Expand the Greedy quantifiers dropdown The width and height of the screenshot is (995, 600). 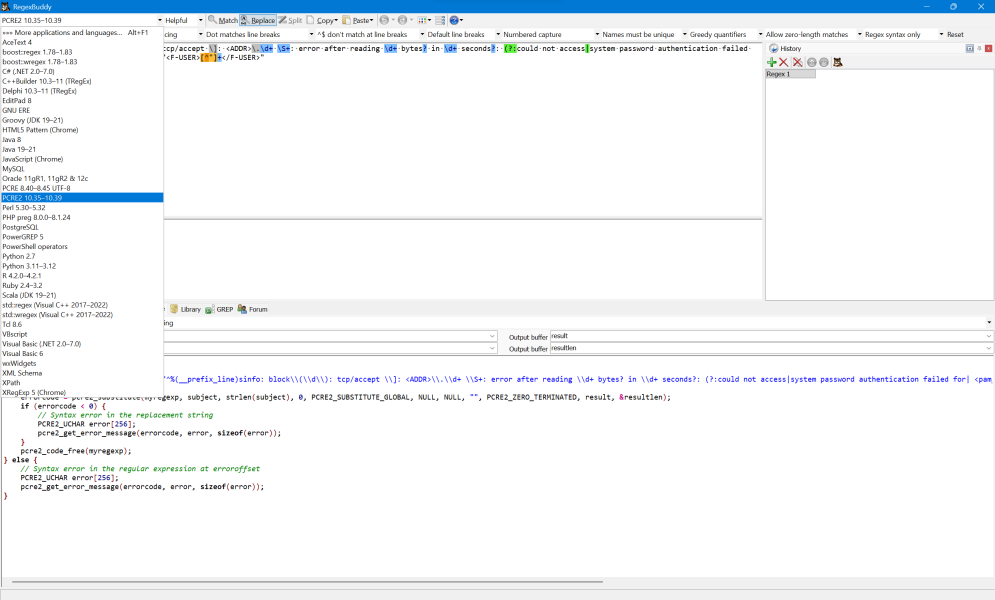[718, 34]
